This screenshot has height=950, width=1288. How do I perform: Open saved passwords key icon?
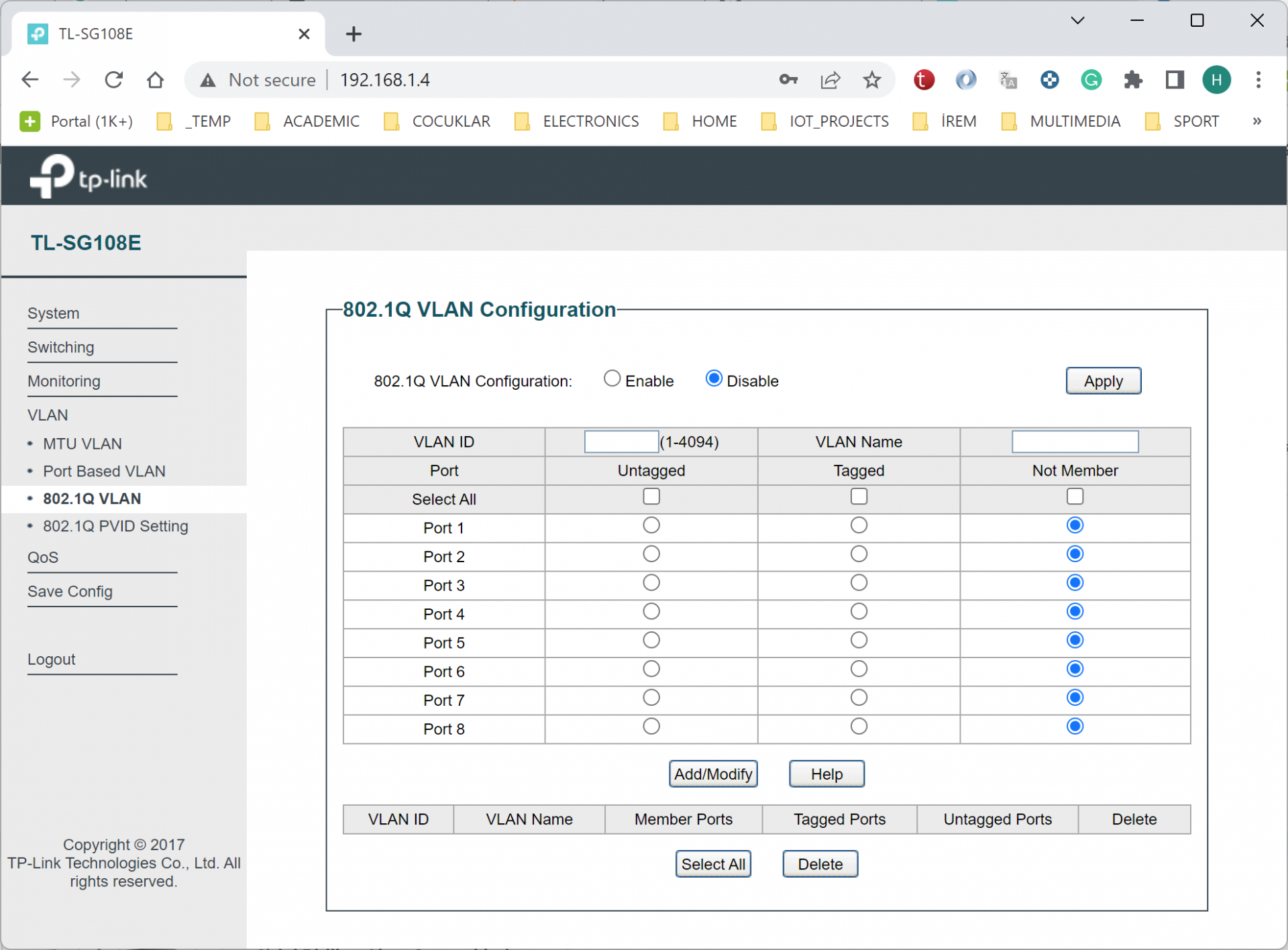coord(788,80)
